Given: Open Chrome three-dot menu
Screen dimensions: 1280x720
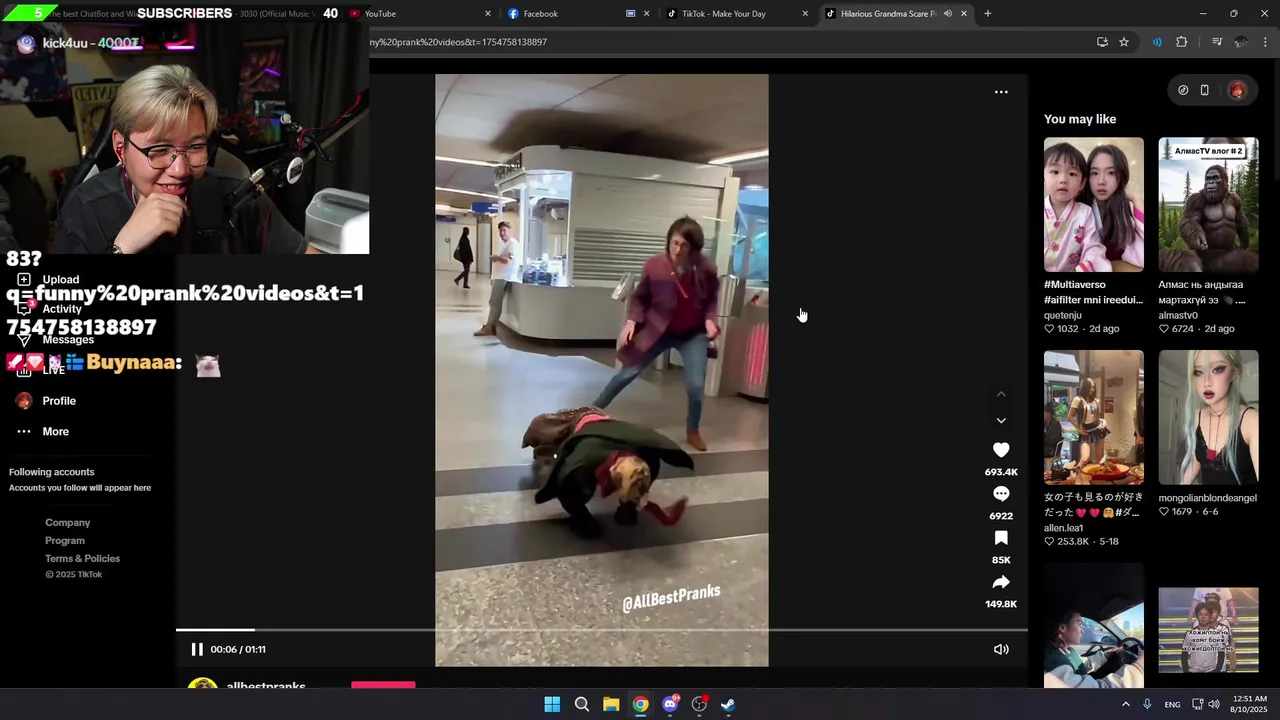Looking at the screenshot, I should (x=1265, y=42).
